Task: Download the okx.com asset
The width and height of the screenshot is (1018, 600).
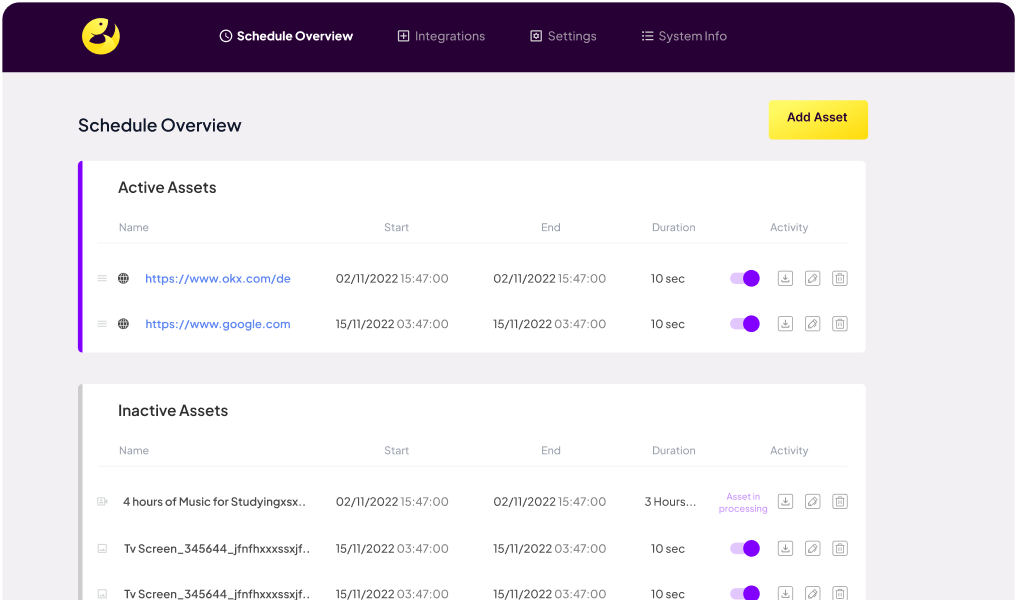Action: point(785,279)
